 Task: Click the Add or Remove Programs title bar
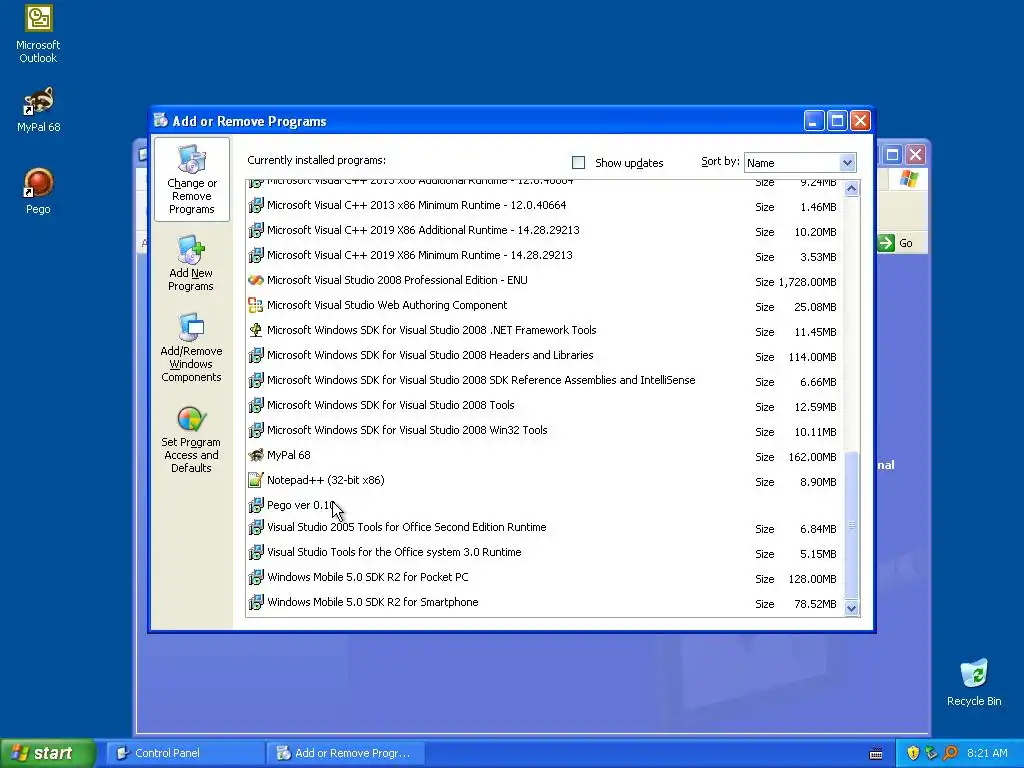coord(477,121)
